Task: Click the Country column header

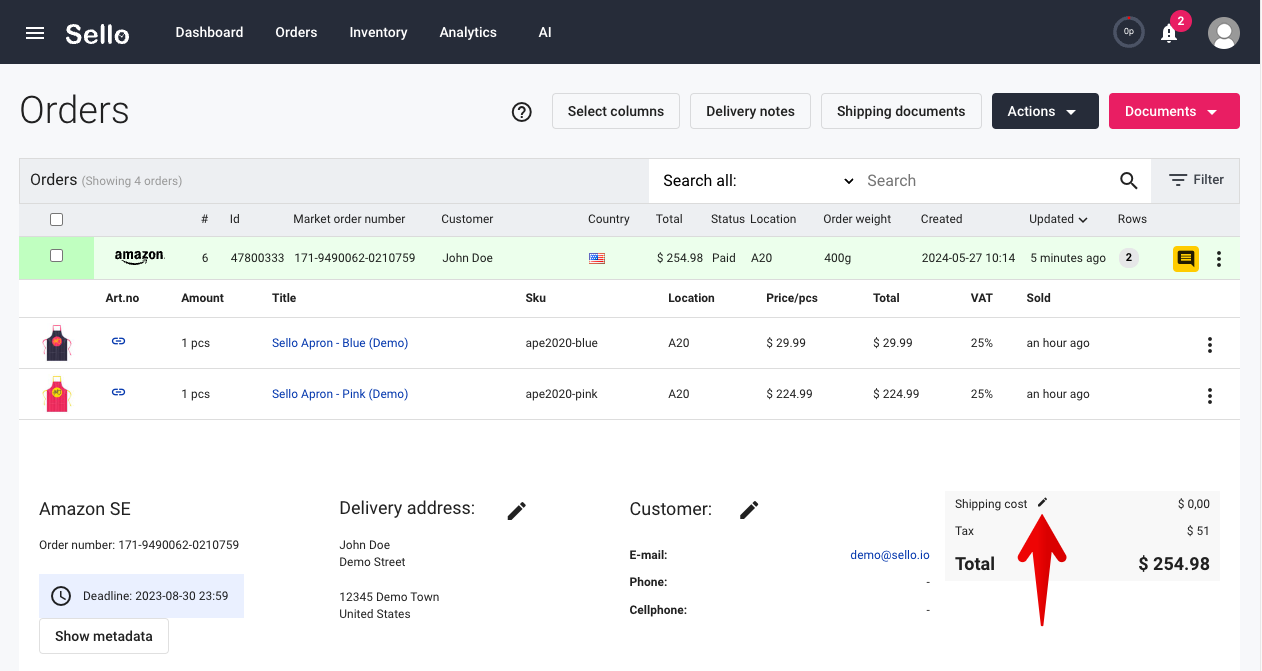Action: click(609, 219)
